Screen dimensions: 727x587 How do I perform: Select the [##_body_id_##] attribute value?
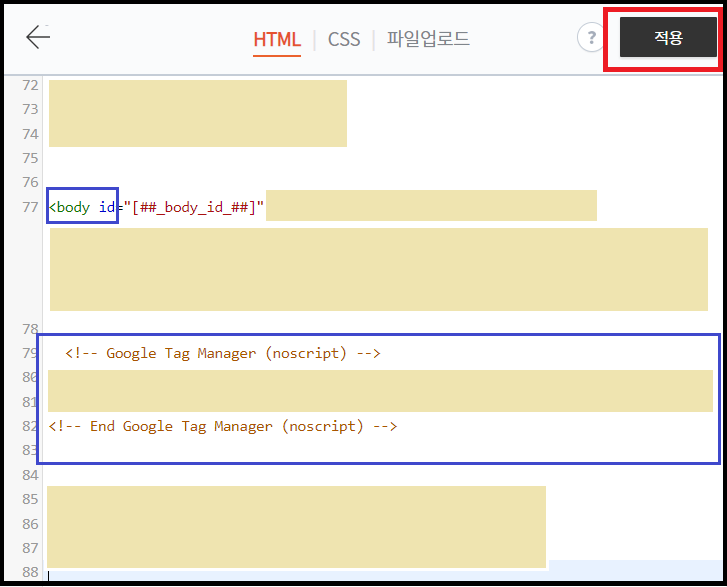click(x=194, y=207)
